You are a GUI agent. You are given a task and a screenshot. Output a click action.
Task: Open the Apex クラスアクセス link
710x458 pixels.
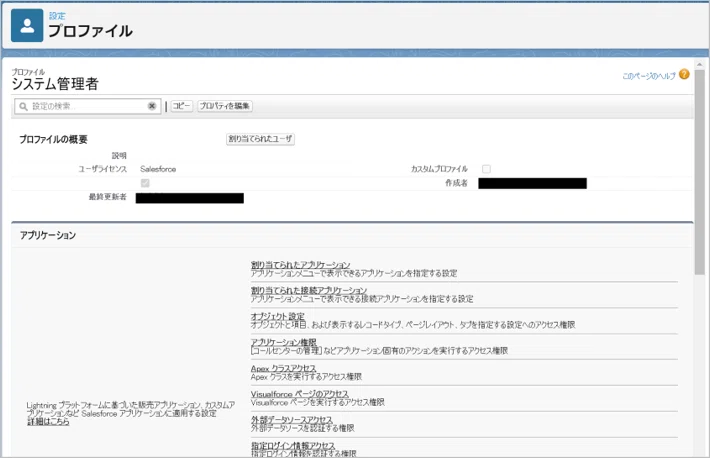(283, 368)
